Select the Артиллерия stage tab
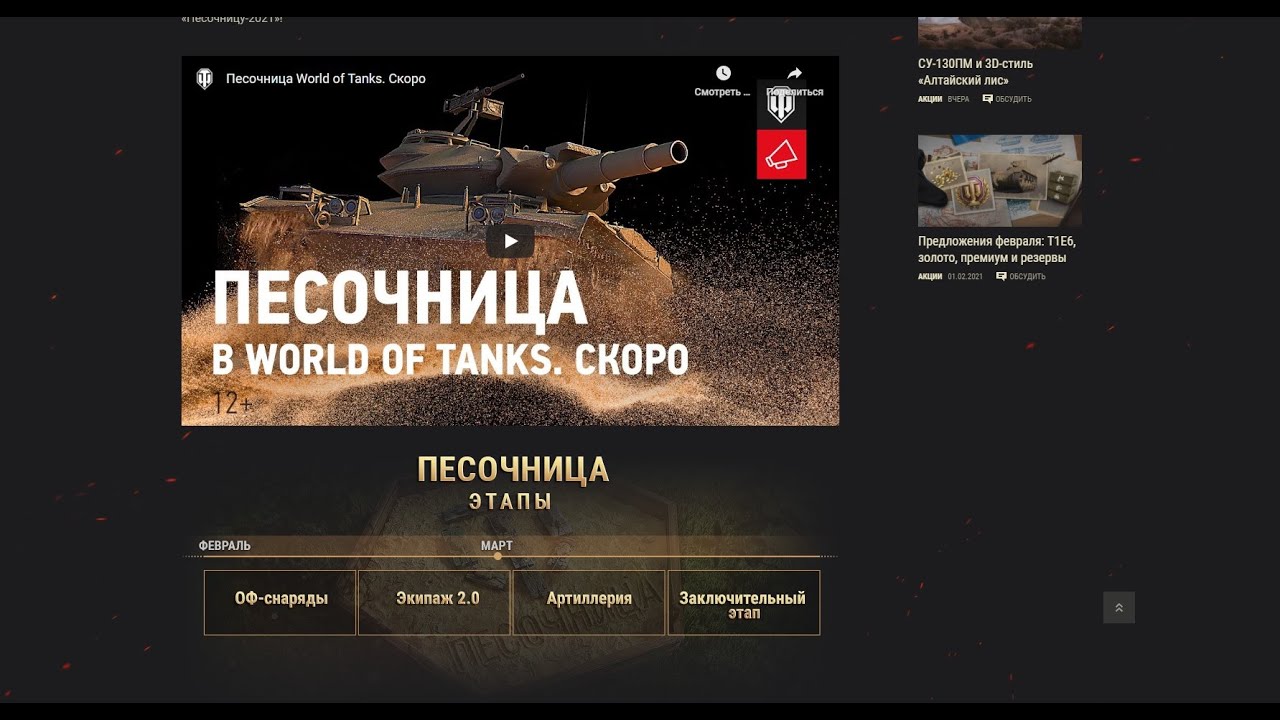 click(589, 602)
